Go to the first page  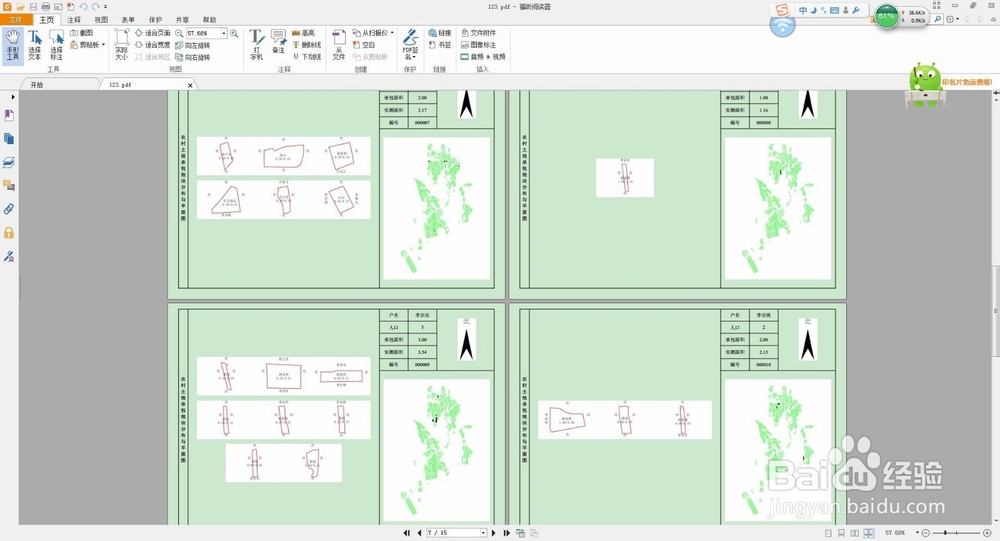pyautogui.click(x=407, y=533)
